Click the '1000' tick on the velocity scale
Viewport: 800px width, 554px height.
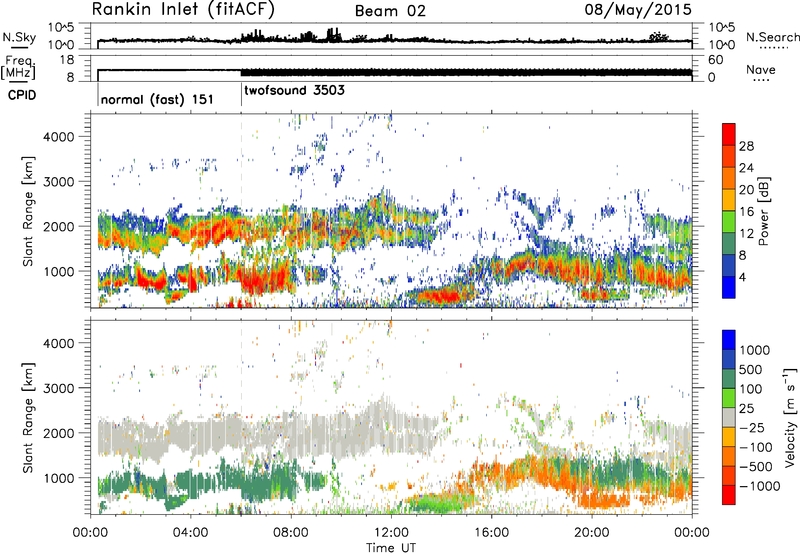tap(754, 350)
